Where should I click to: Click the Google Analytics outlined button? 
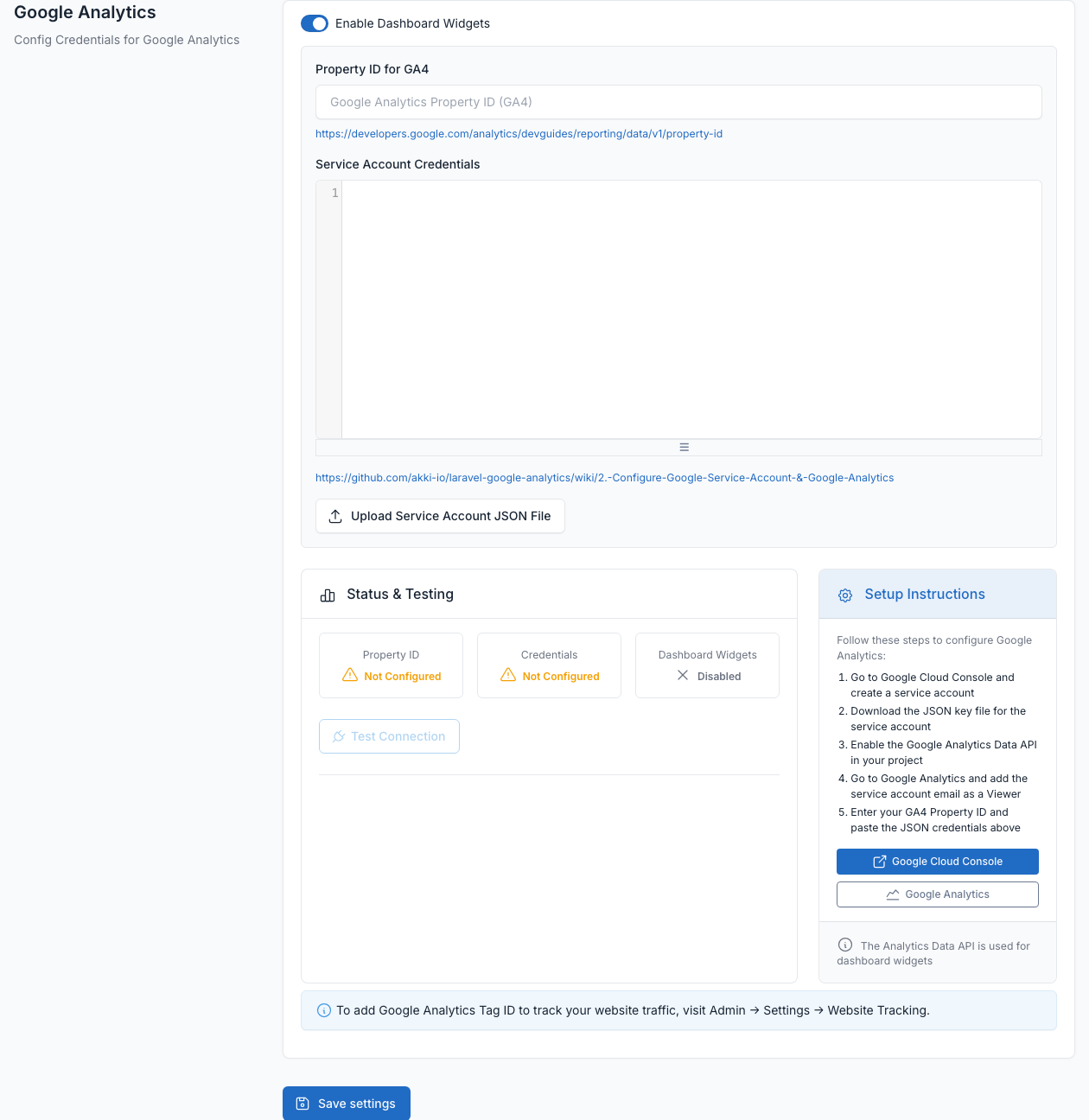pos(938,894)
